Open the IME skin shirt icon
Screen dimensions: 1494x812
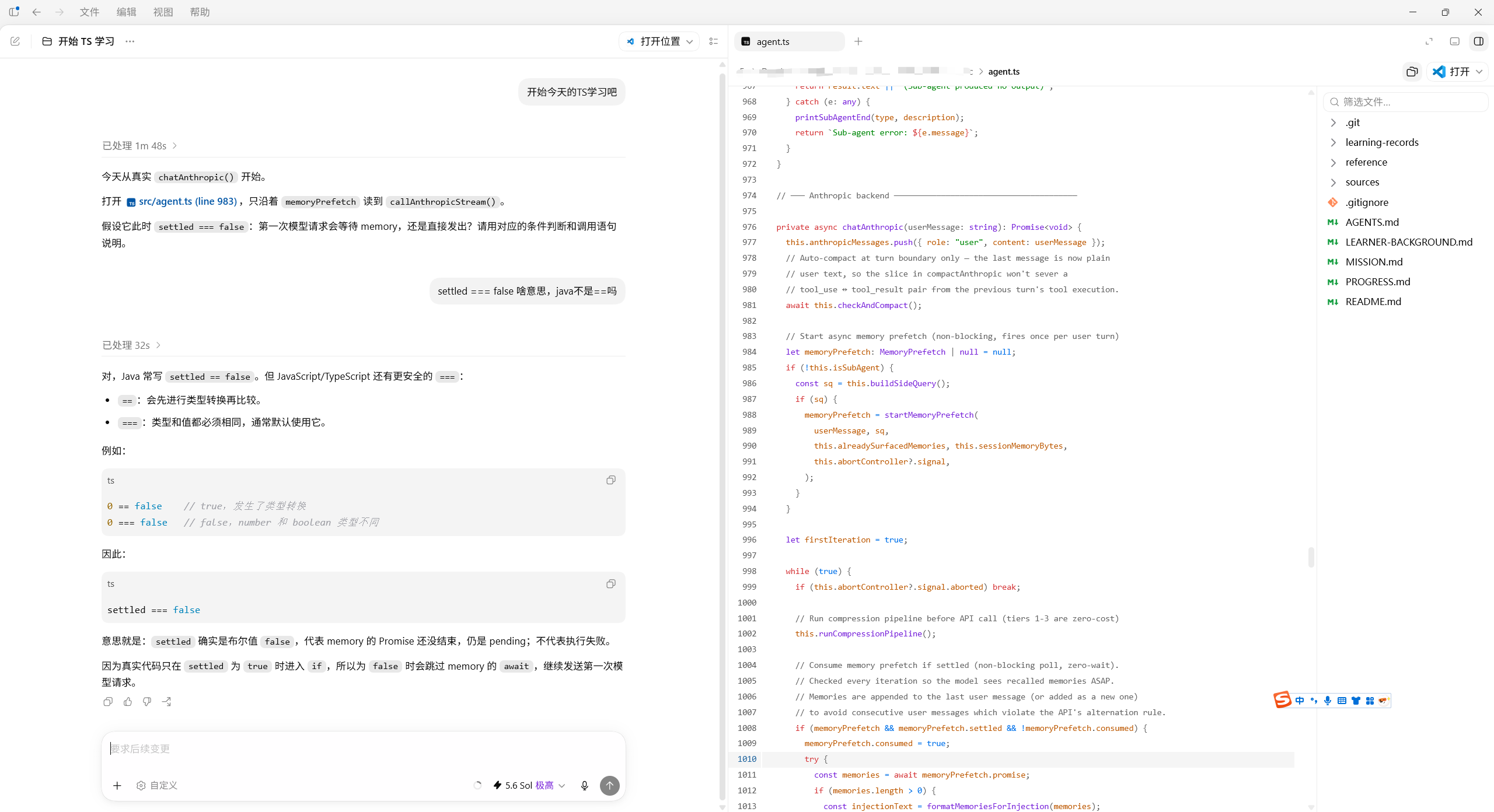coord(1356,701)
